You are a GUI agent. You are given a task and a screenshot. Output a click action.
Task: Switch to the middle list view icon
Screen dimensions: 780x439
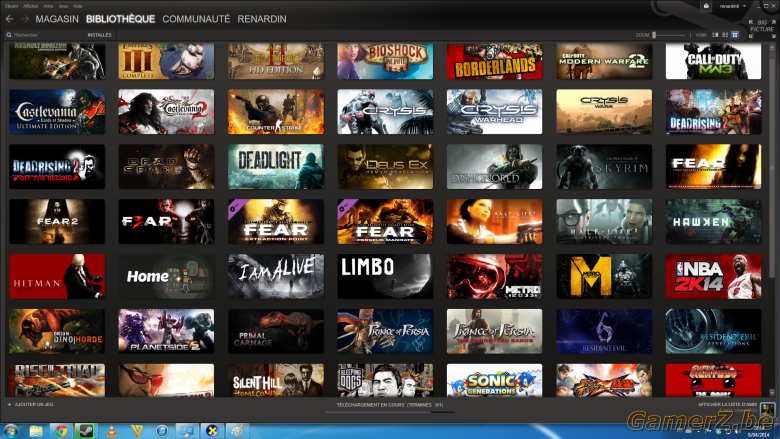(725, 35)
